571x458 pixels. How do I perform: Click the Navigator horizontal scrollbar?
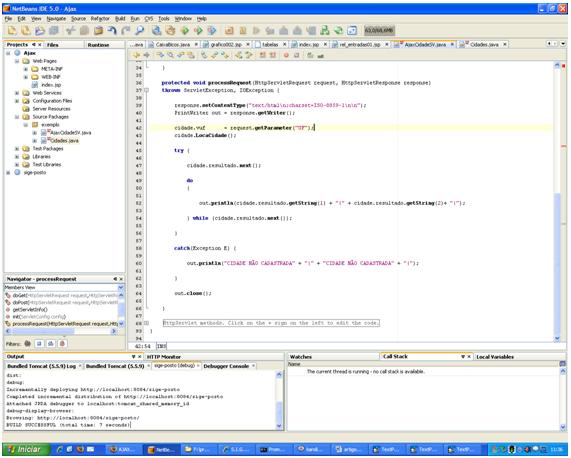pos(61,331)
